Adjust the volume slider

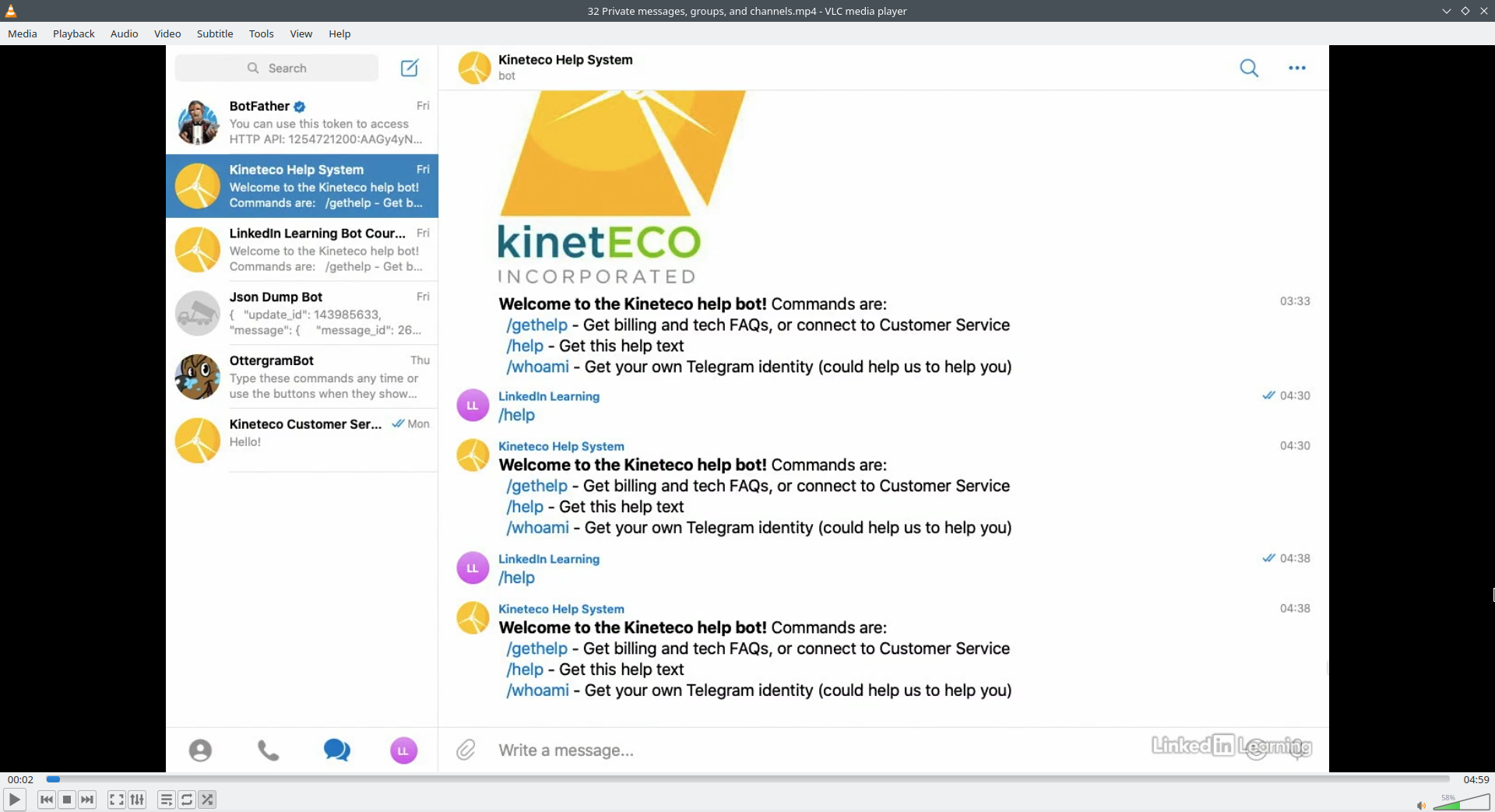coord(1462,803)
